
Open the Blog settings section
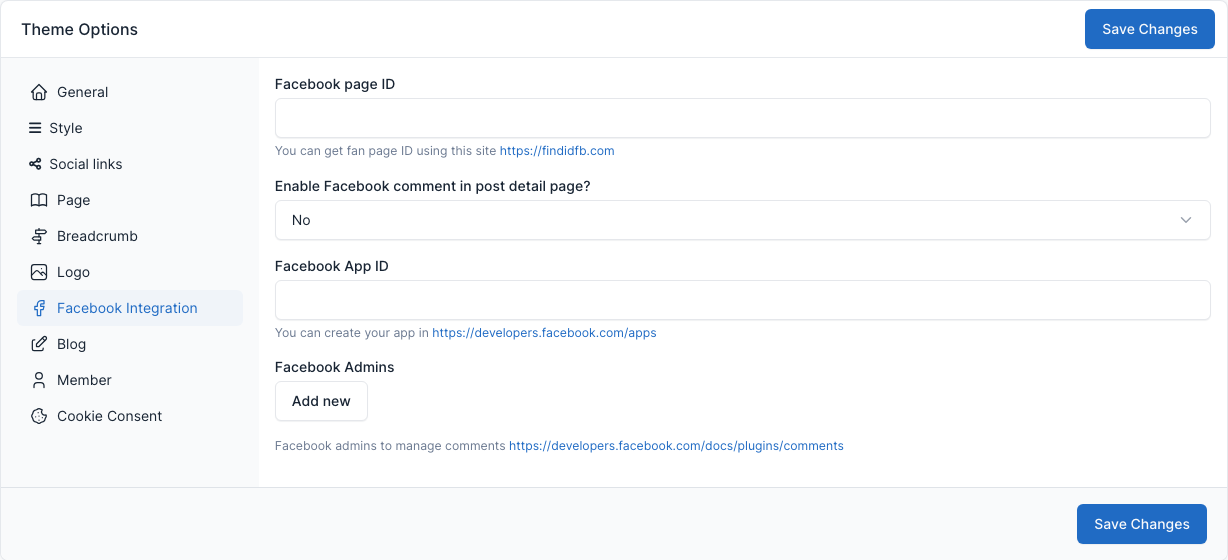point(130,344)
